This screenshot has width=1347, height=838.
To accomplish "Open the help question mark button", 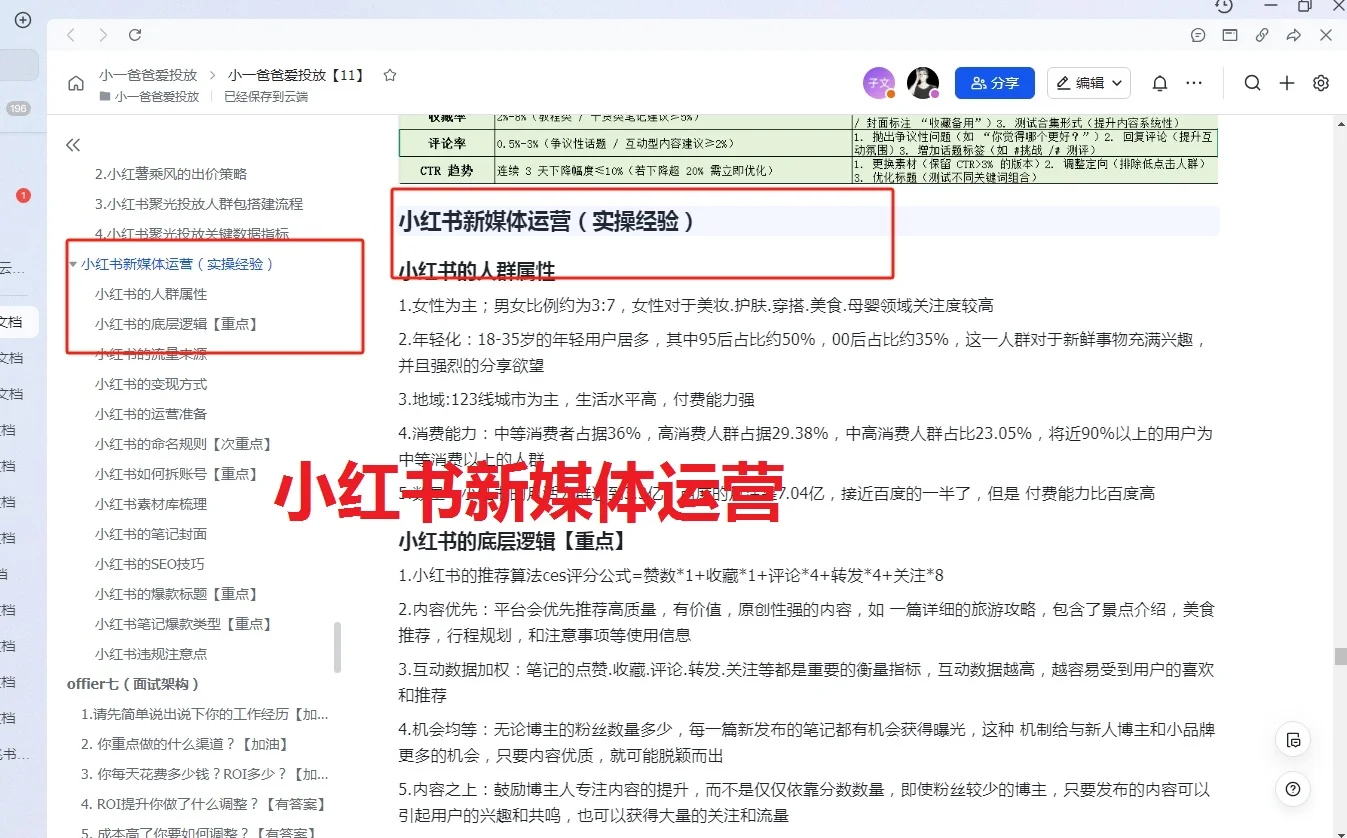I will pyautogui.click(x=1294, y=787).
